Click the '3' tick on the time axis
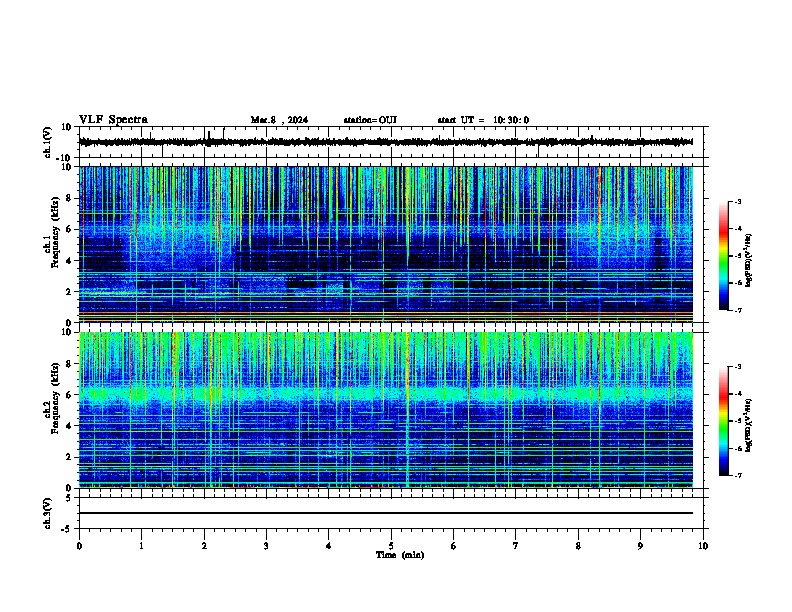The width and height of the screenshot is (792, 612). [x=266, y=546]
